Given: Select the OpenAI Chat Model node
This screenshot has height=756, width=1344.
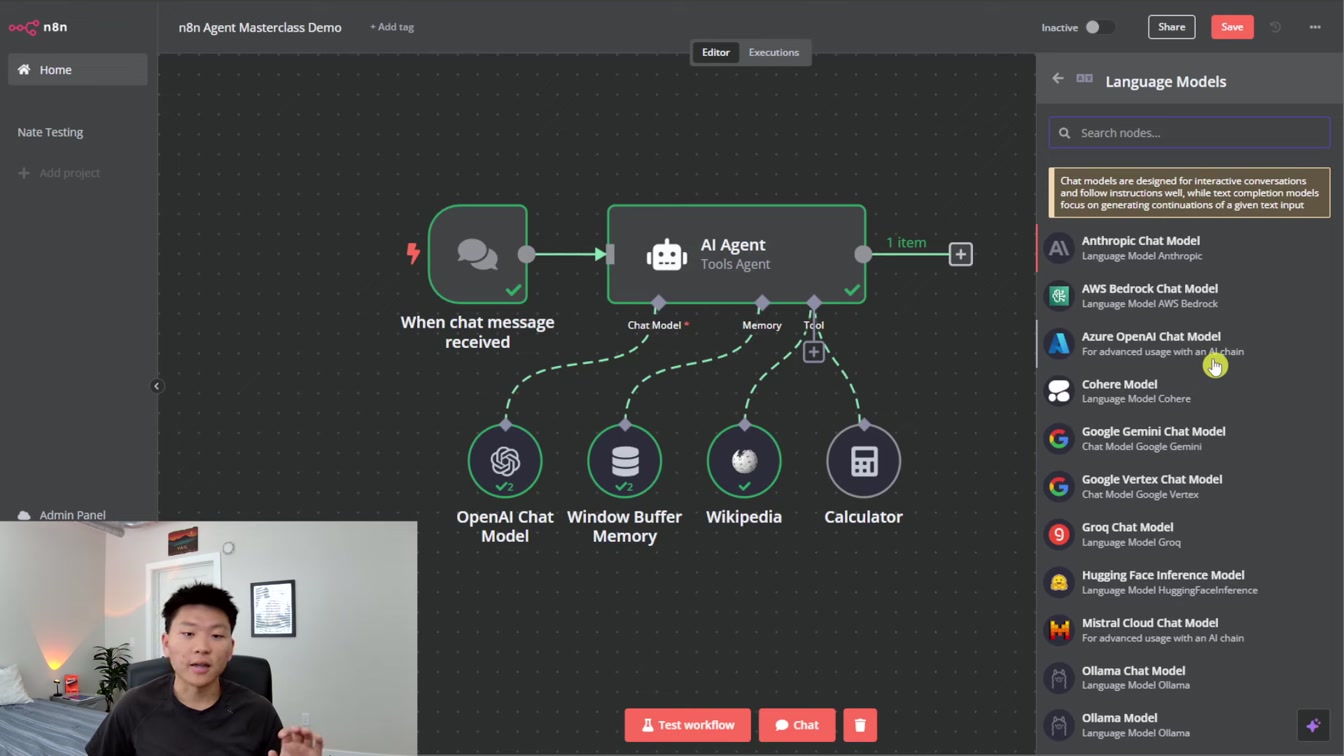Looking at the screenshot, I should (505, 461).
